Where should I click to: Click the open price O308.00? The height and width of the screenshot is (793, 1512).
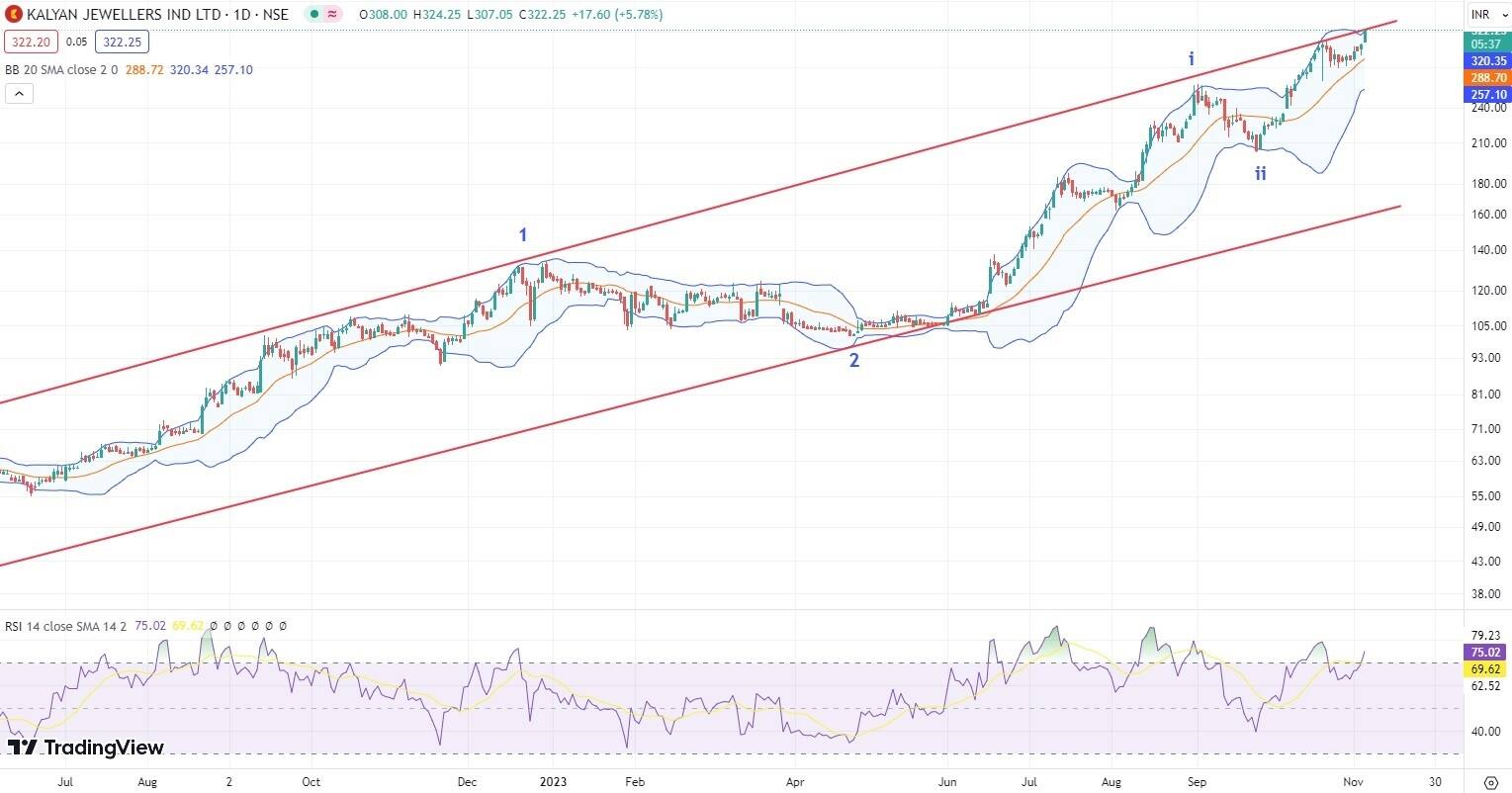pyautogui.click(x=384, y=15)
